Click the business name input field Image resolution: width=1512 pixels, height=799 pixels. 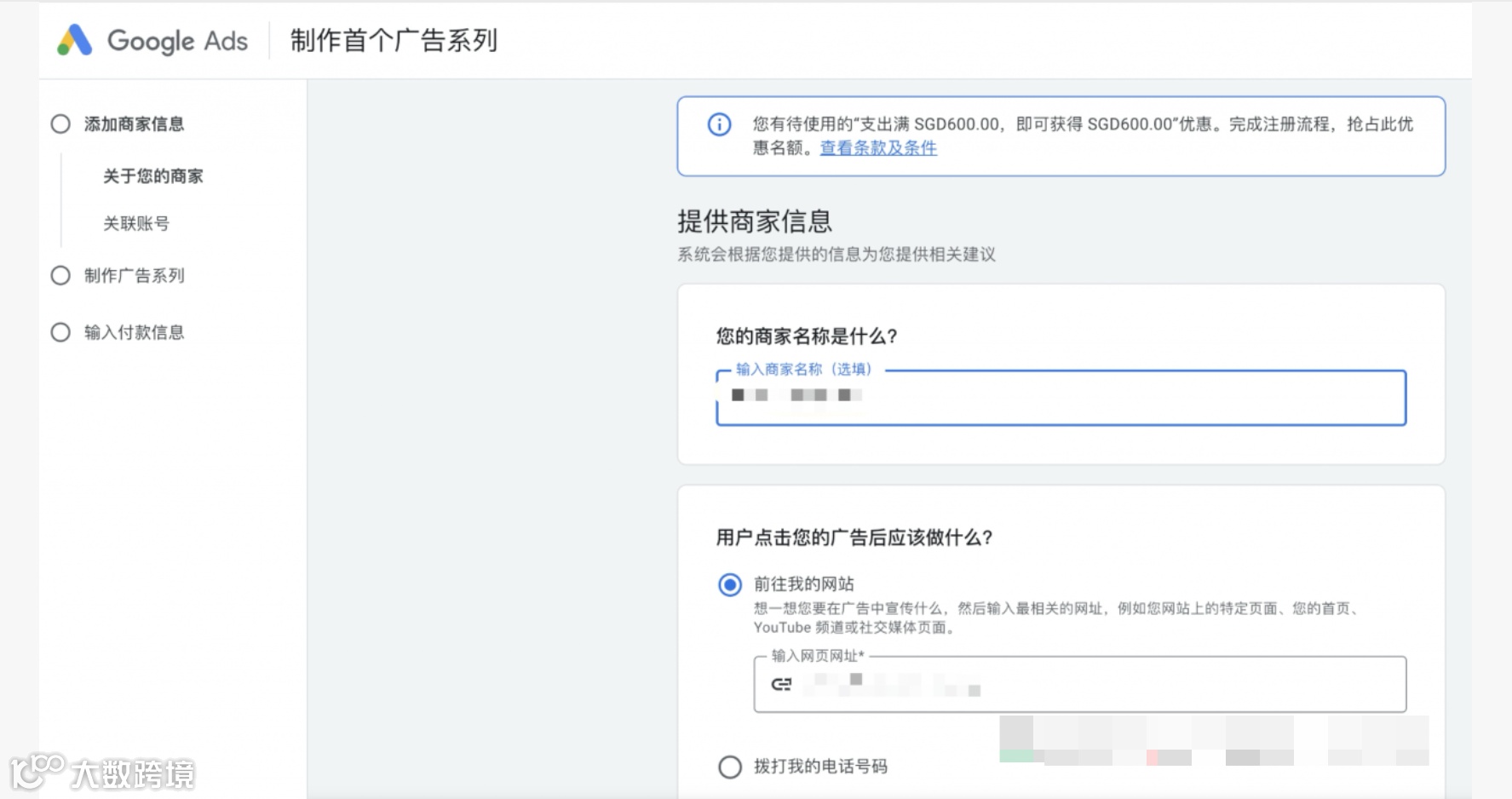(1061, 398)
